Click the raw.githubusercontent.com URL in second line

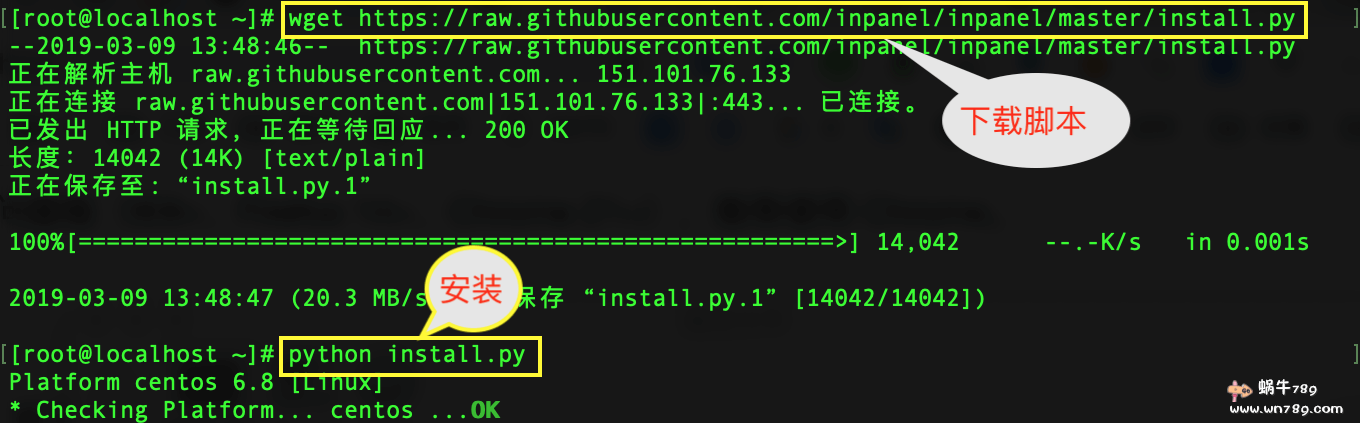coord(826,47)
